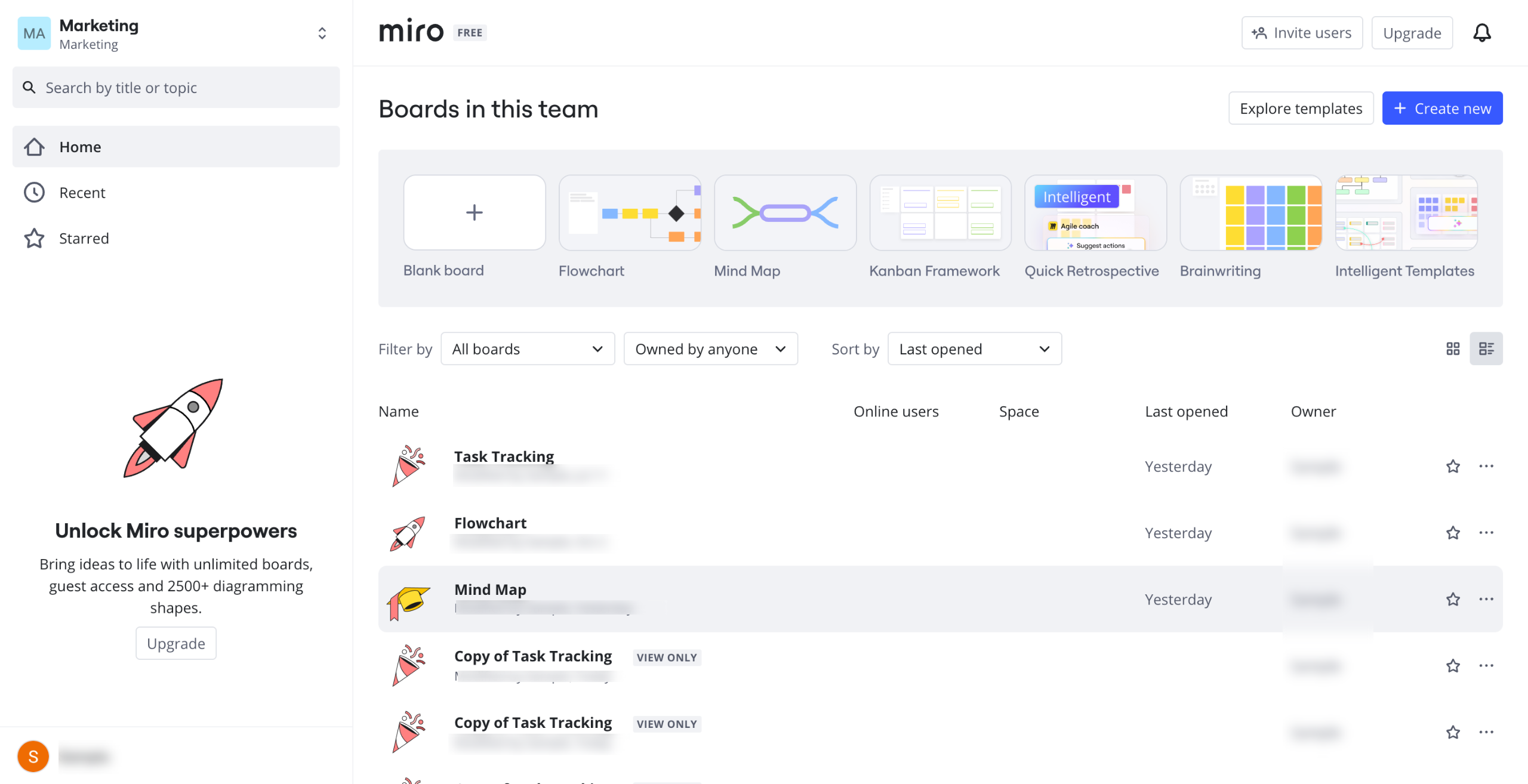Open the Recent boards clock icon
Image resolution: width=1528 pixels, height=784 pixels.
tap(34, 193)
